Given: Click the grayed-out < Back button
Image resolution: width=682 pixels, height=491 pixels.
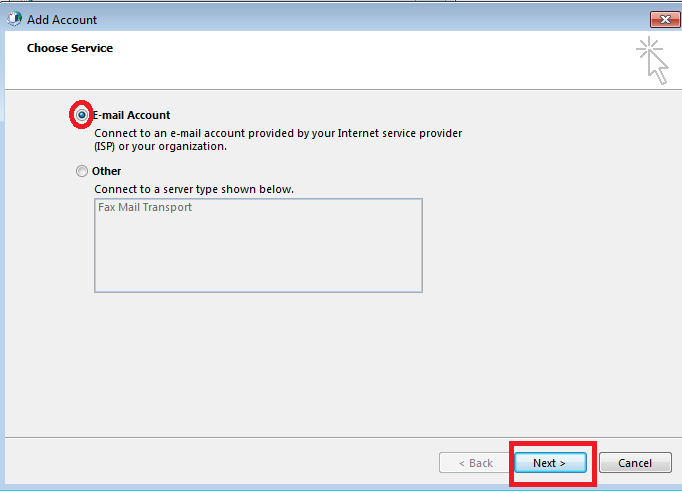Looking at the screenshot, I should [x=475, y=463].
